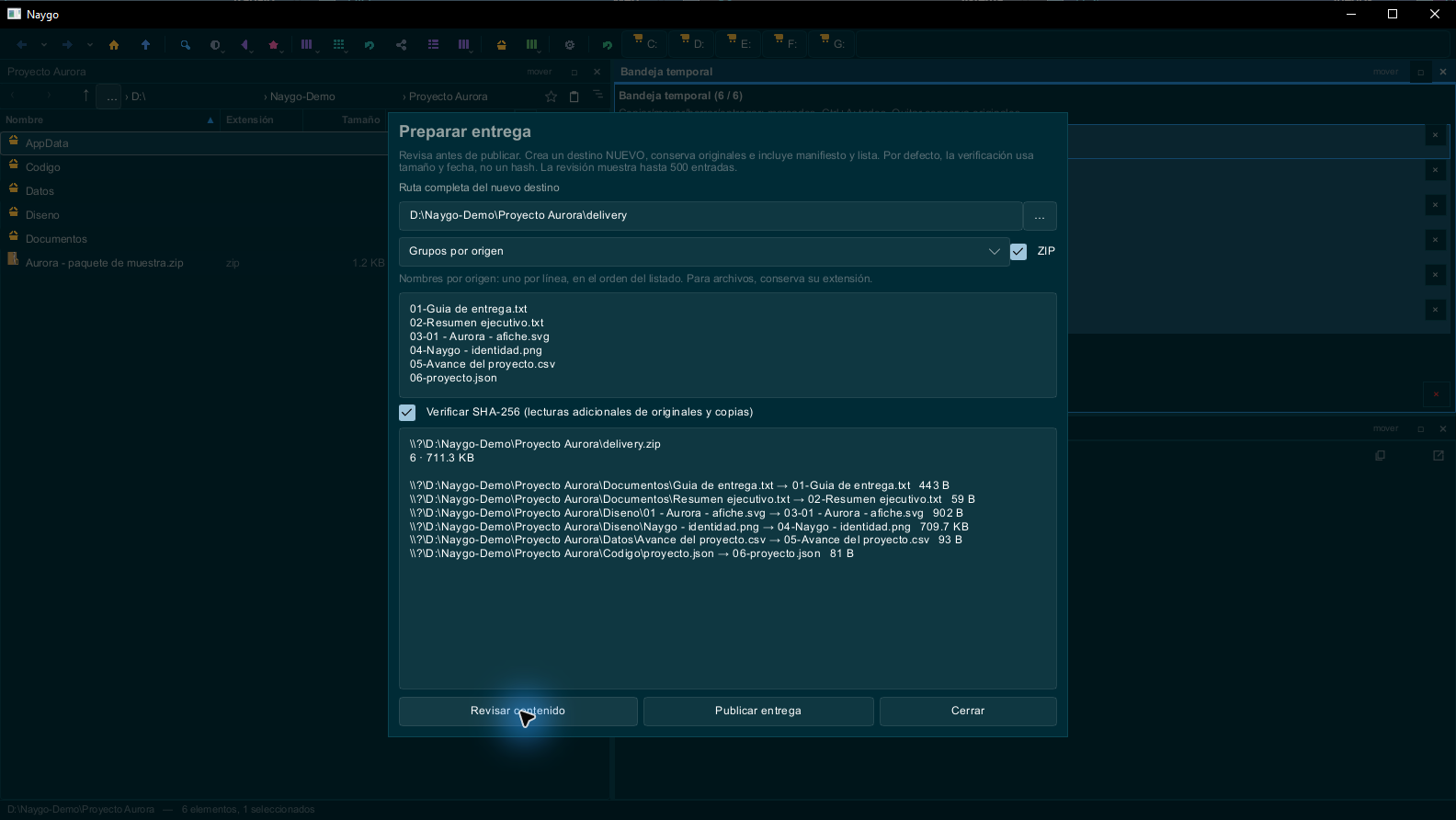Select the Datos folder row
The image size is (1456, 820).
click(x=193, y=191)
